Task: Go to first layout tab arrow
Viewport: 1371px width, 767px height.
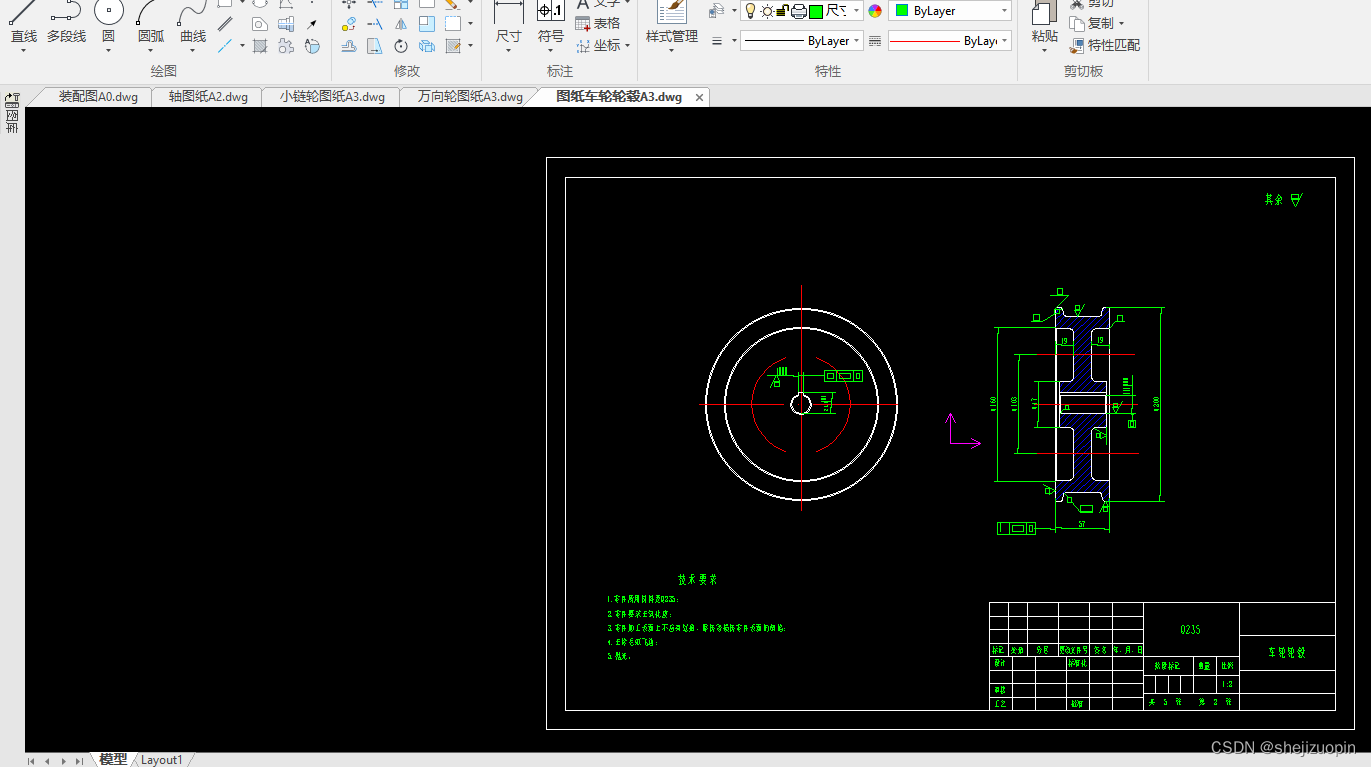Action: tap(31, 761)
